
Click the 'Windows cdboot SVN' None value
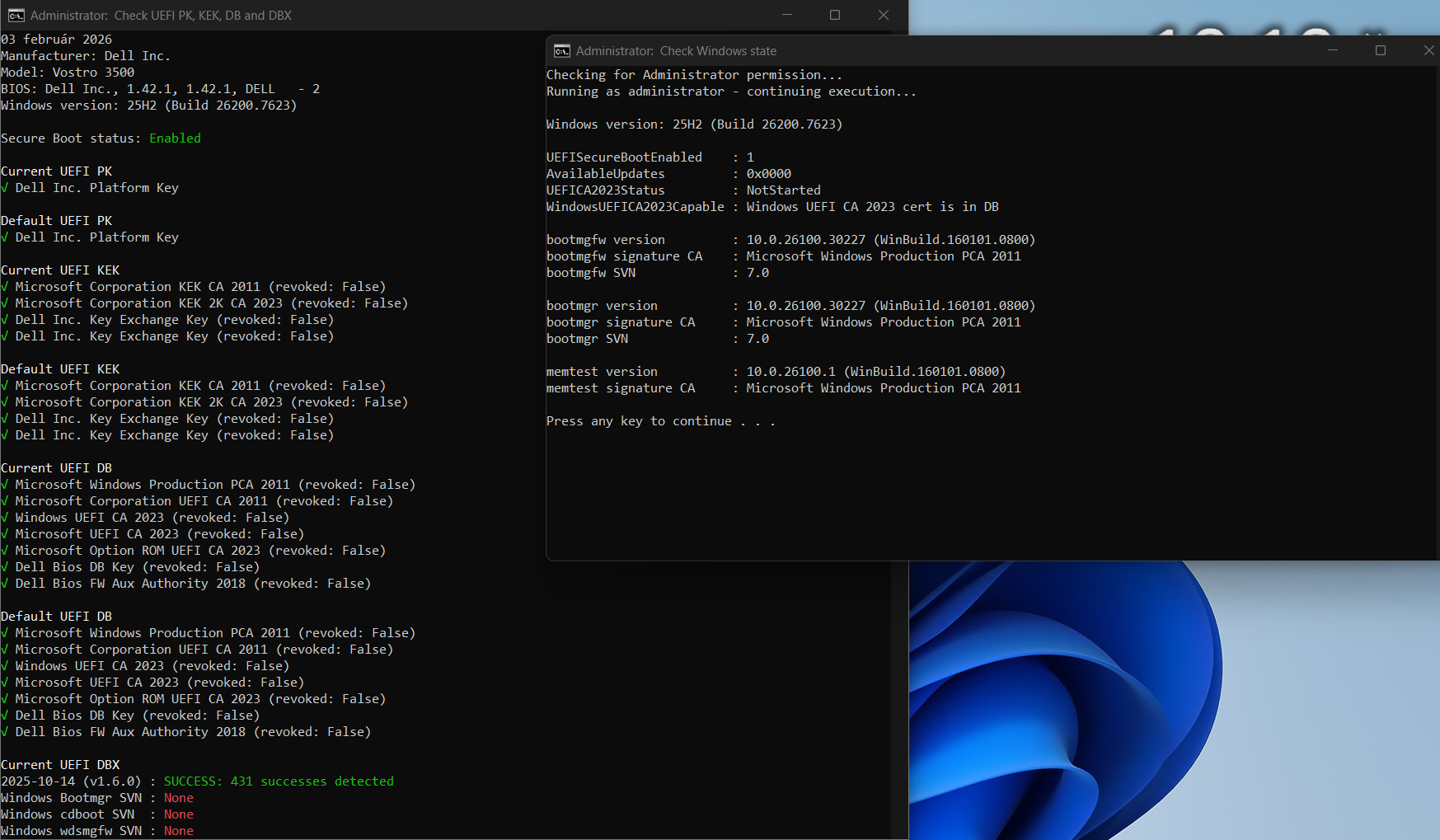click(179, 814)
